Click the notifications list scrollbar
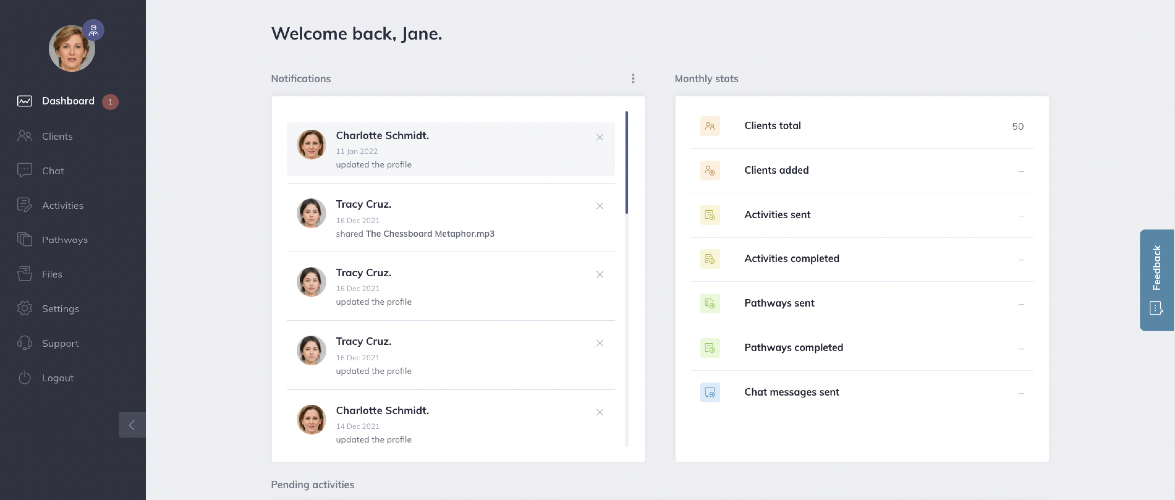Screen dimensions: 1175x500 coord(626,163)
